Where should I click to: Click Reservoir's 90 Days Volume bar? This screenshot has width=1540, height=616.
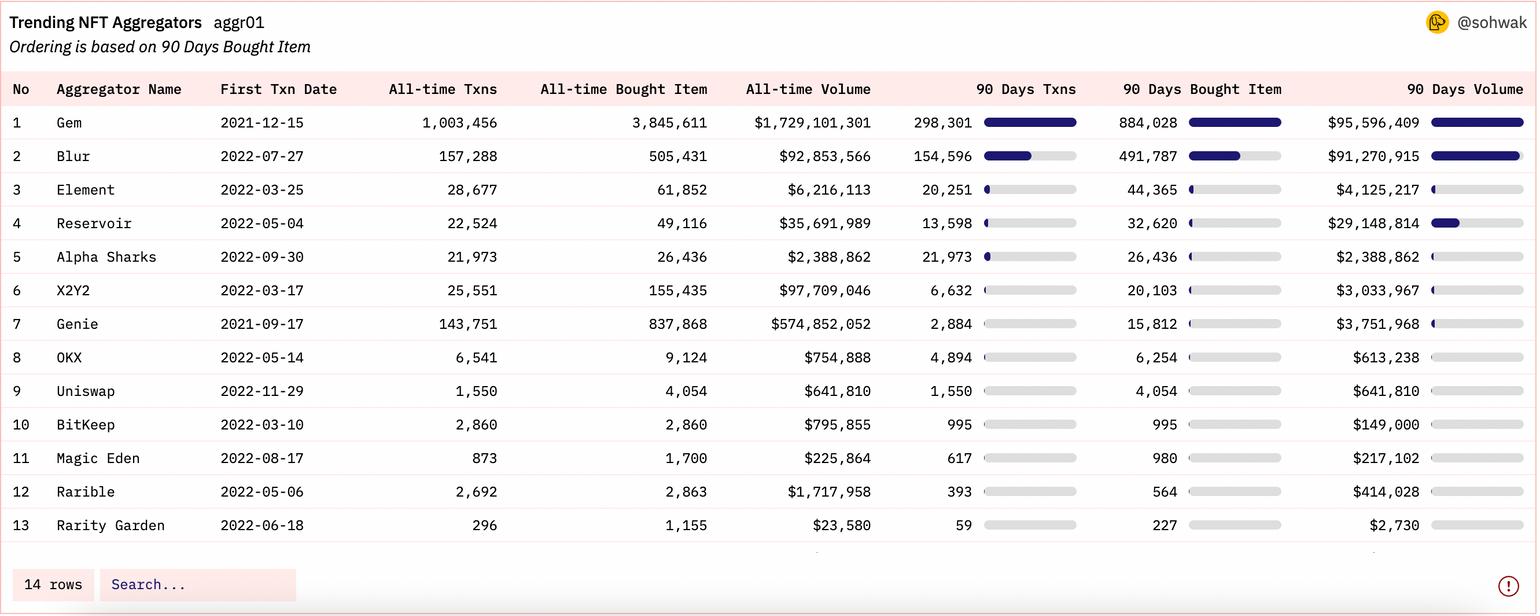point(1476,223)
